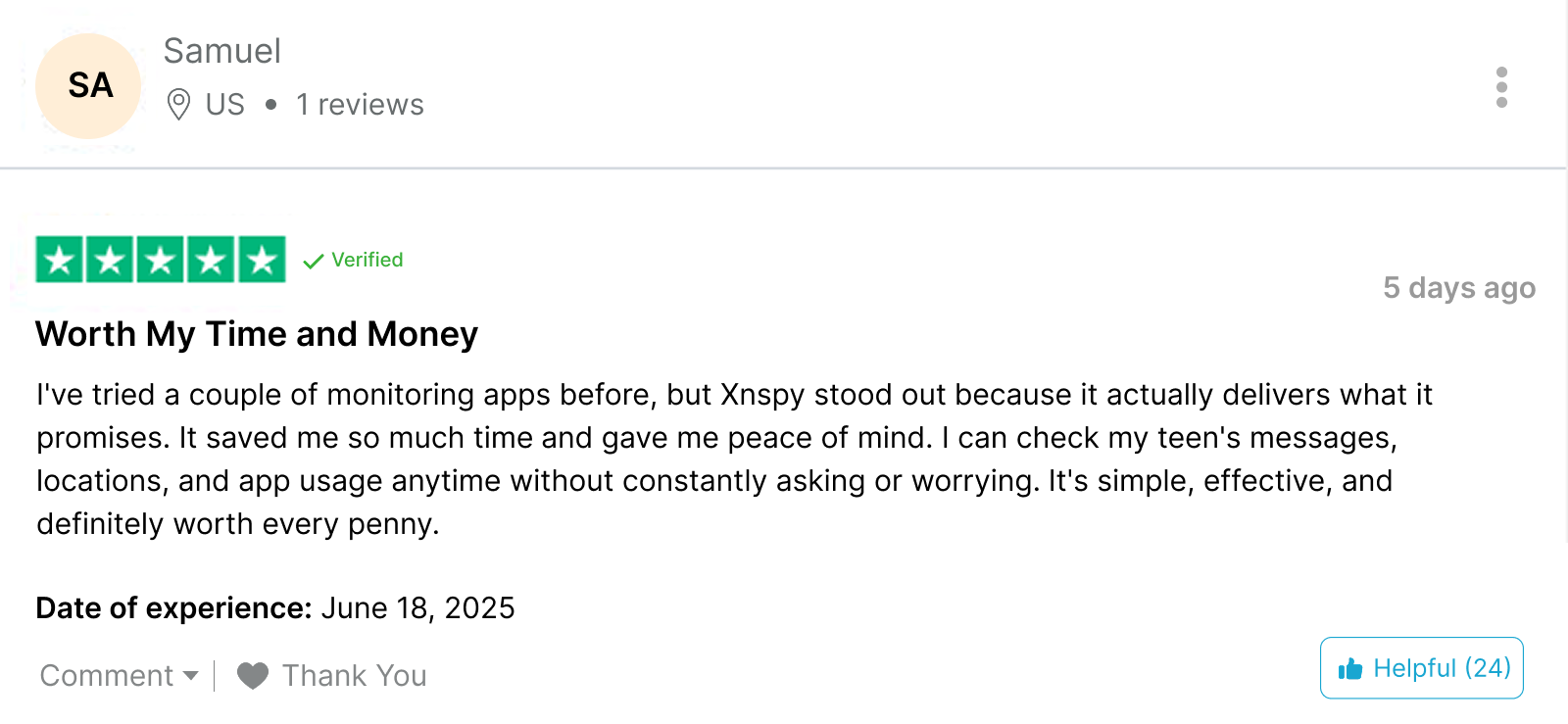The width and height of the screenshot is (1568, 724).
Task: Click the green Verified checkmark icon
Action: coord(314,261)
